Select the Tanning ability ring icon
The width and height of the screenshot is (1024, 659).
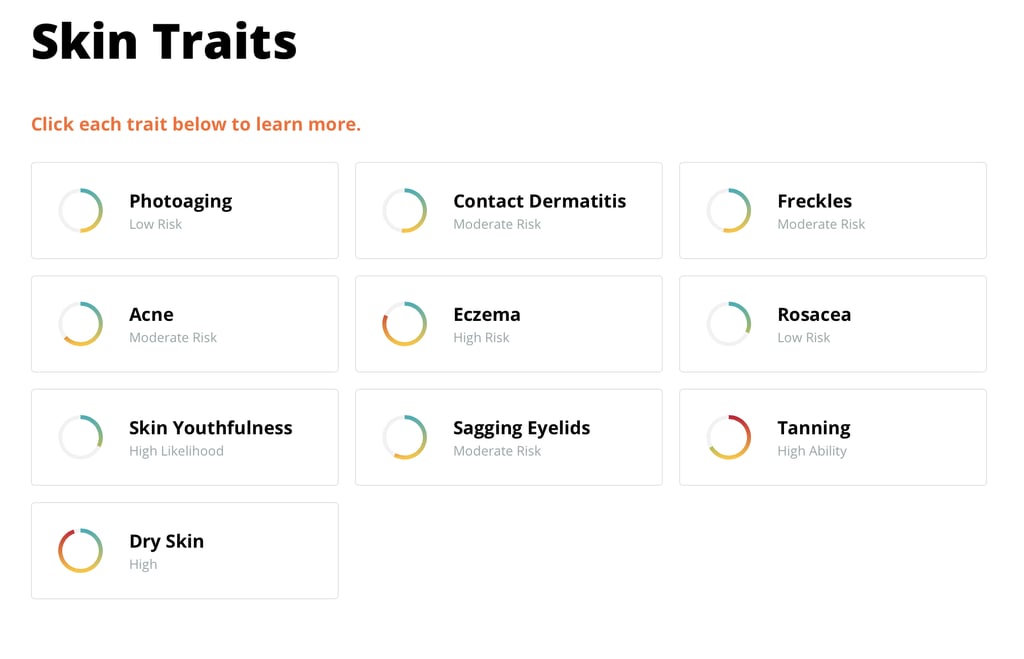(x=729, y=437)
